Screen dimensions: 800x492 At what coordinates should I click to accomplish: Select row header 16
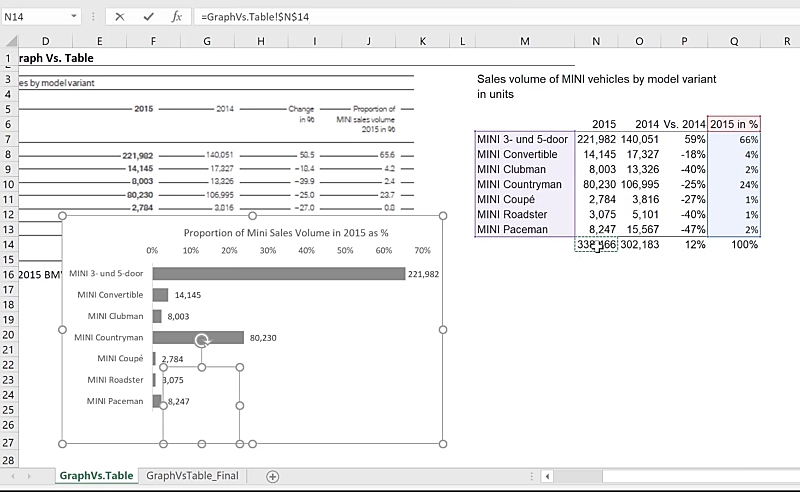pos(8,273)
